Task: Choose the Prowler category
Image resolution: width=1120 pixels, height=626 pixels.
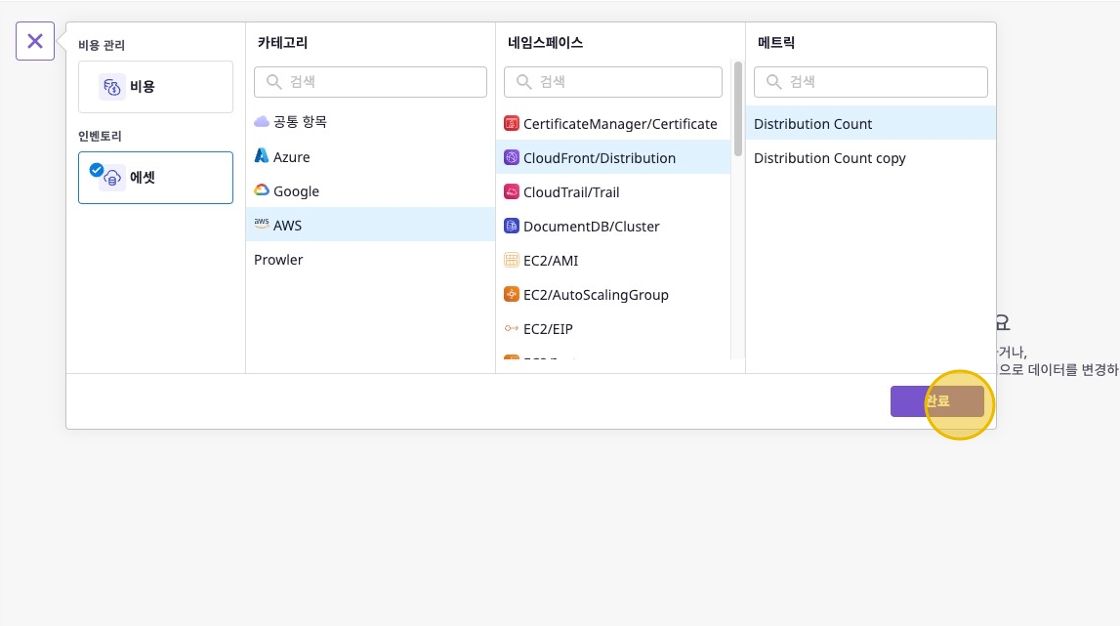Action: (278, 260)
